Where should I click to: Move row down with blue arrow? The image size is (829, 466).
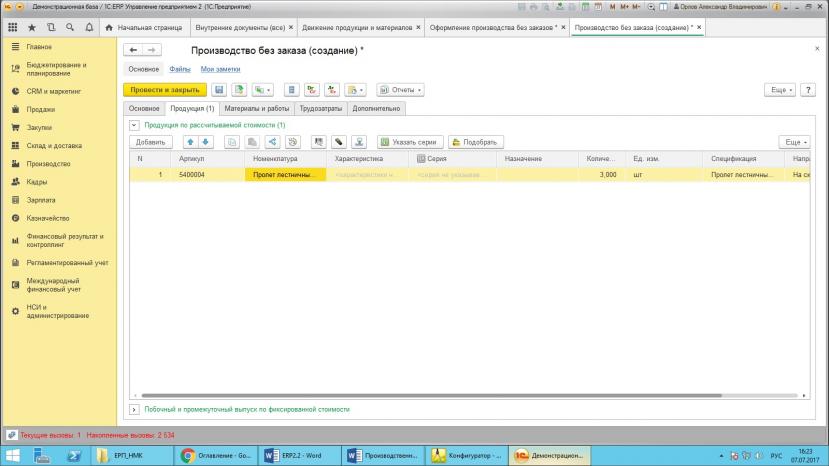(206, 143)
